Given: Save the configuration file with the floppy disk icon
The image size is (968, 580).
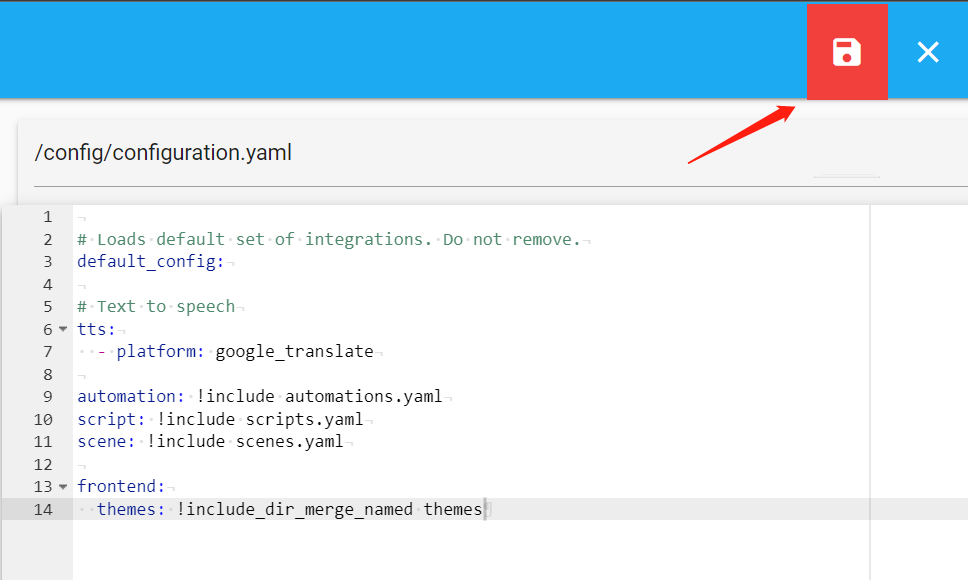Looking at the screenshot, I should coord(847,52).
